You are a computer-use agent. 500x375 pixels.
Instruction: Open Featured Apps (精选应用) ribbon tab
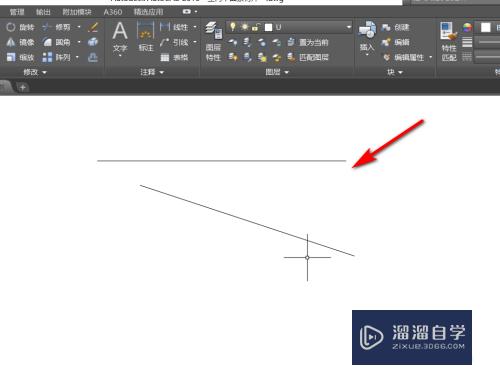149,12
